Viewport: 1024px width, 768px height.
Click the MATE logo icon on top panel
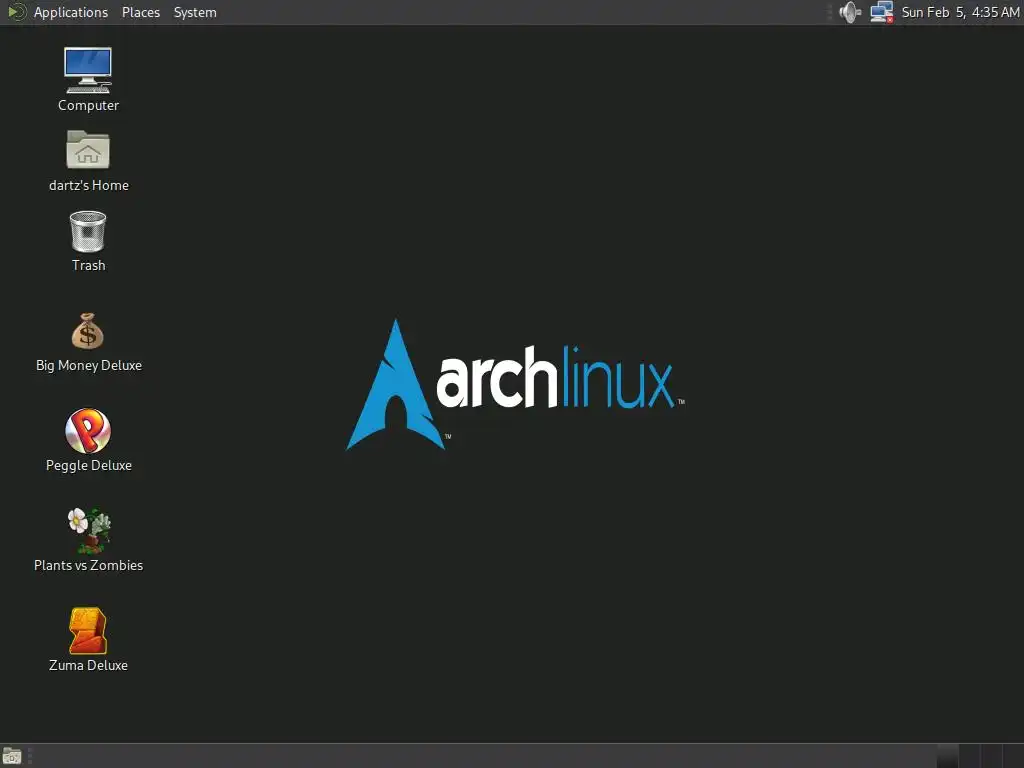point(16,12)
